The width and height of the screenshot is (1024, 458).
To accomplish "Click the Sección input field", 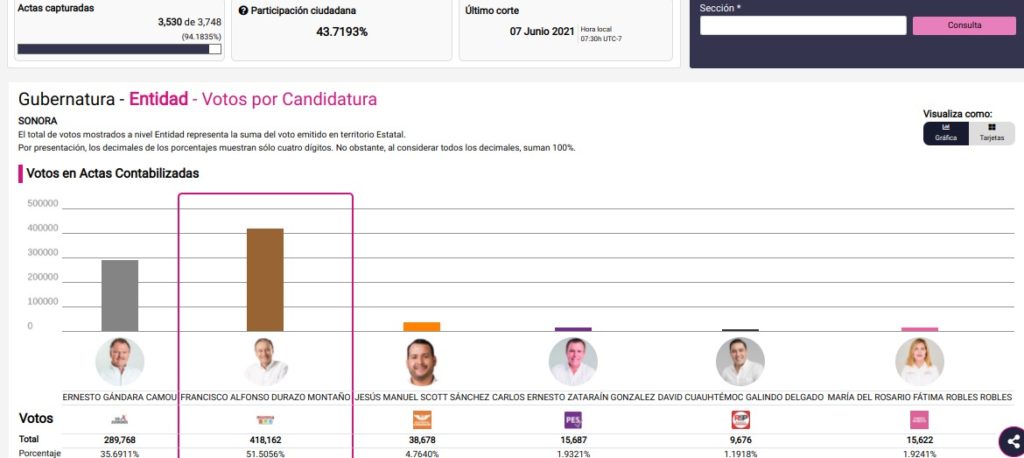I will 803,26.
